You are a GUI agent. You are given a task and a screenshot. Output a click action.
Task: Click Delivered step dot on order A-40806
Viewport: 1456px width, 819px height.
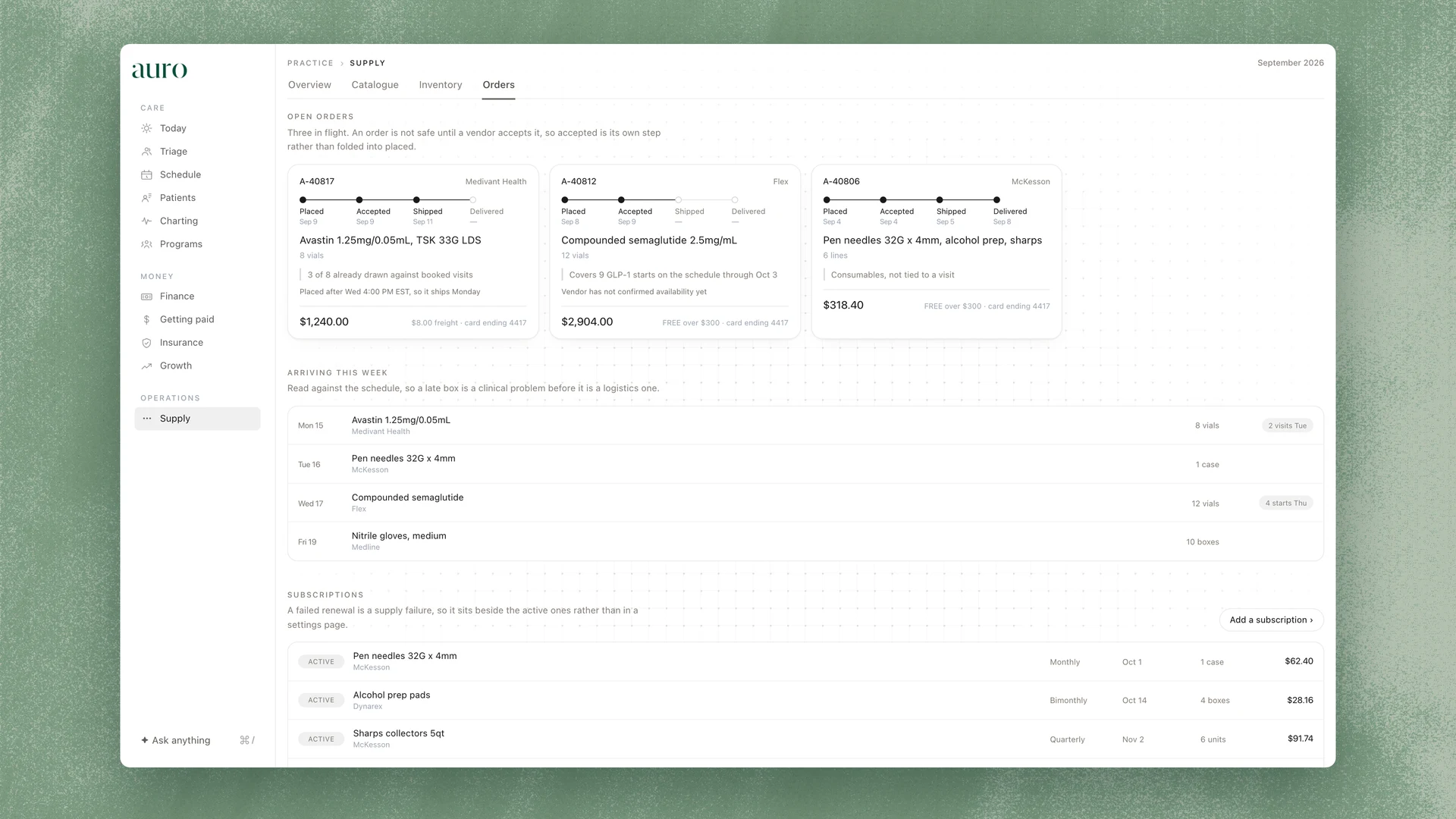pos(996,200)
